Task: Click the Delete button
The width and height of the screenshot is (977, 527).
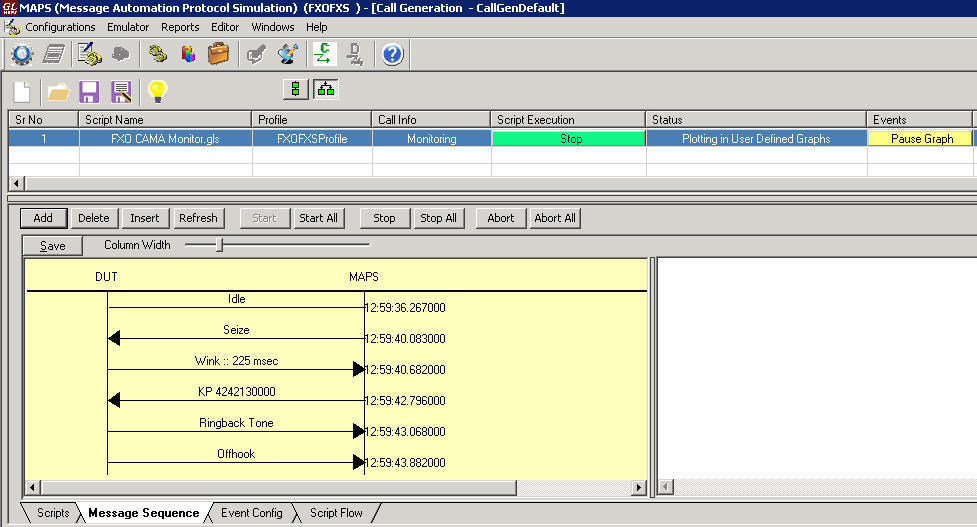Action: (93, 218)
